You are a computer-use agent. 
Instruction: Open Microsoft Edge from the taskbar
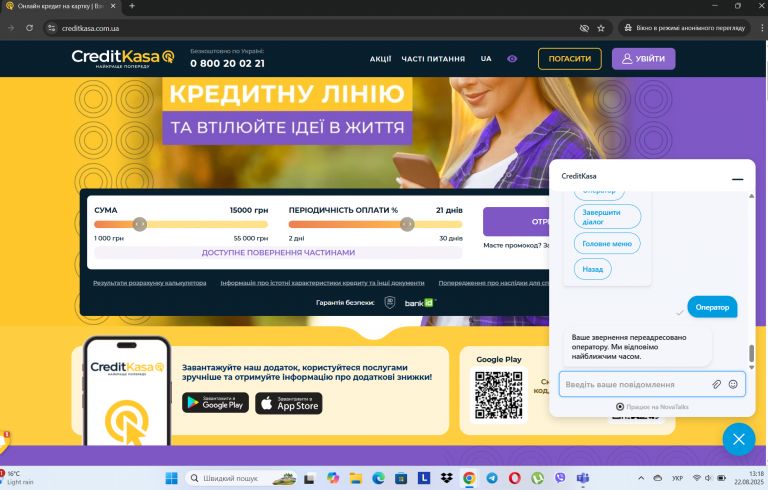[379, 478]
